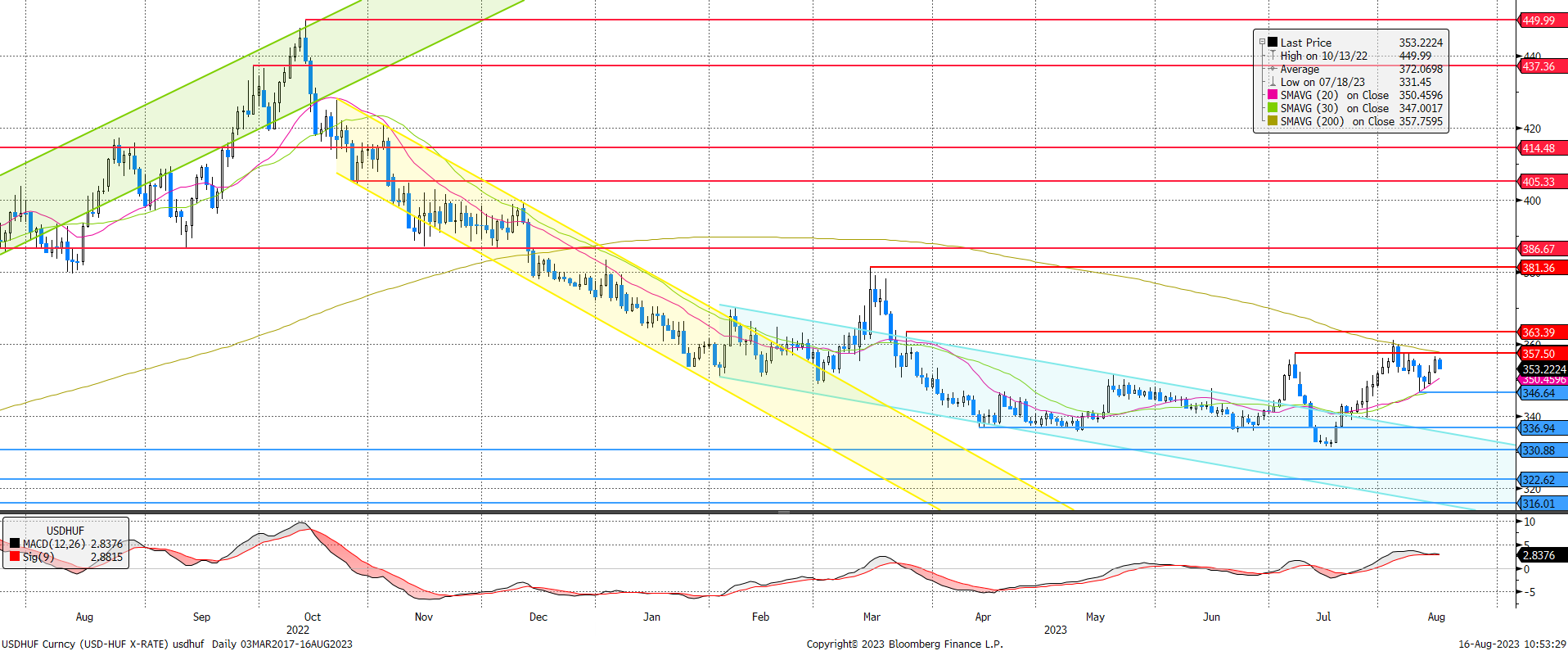Click the 414.48 red price tag
Image resolution: width=1568 pixels, height=651 pixels.
point(1542,148)
